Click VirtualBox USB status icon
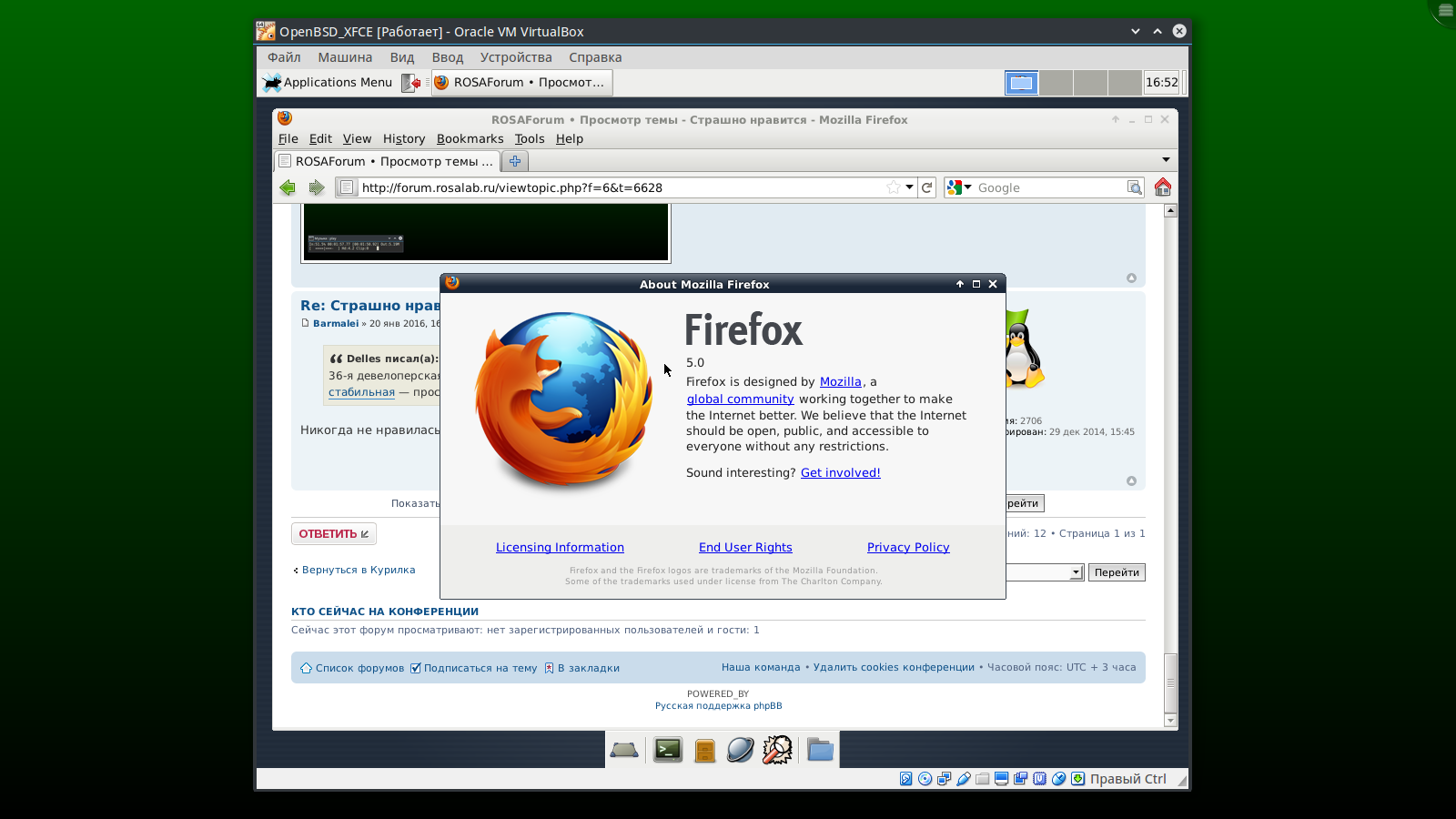 [964, 779]
